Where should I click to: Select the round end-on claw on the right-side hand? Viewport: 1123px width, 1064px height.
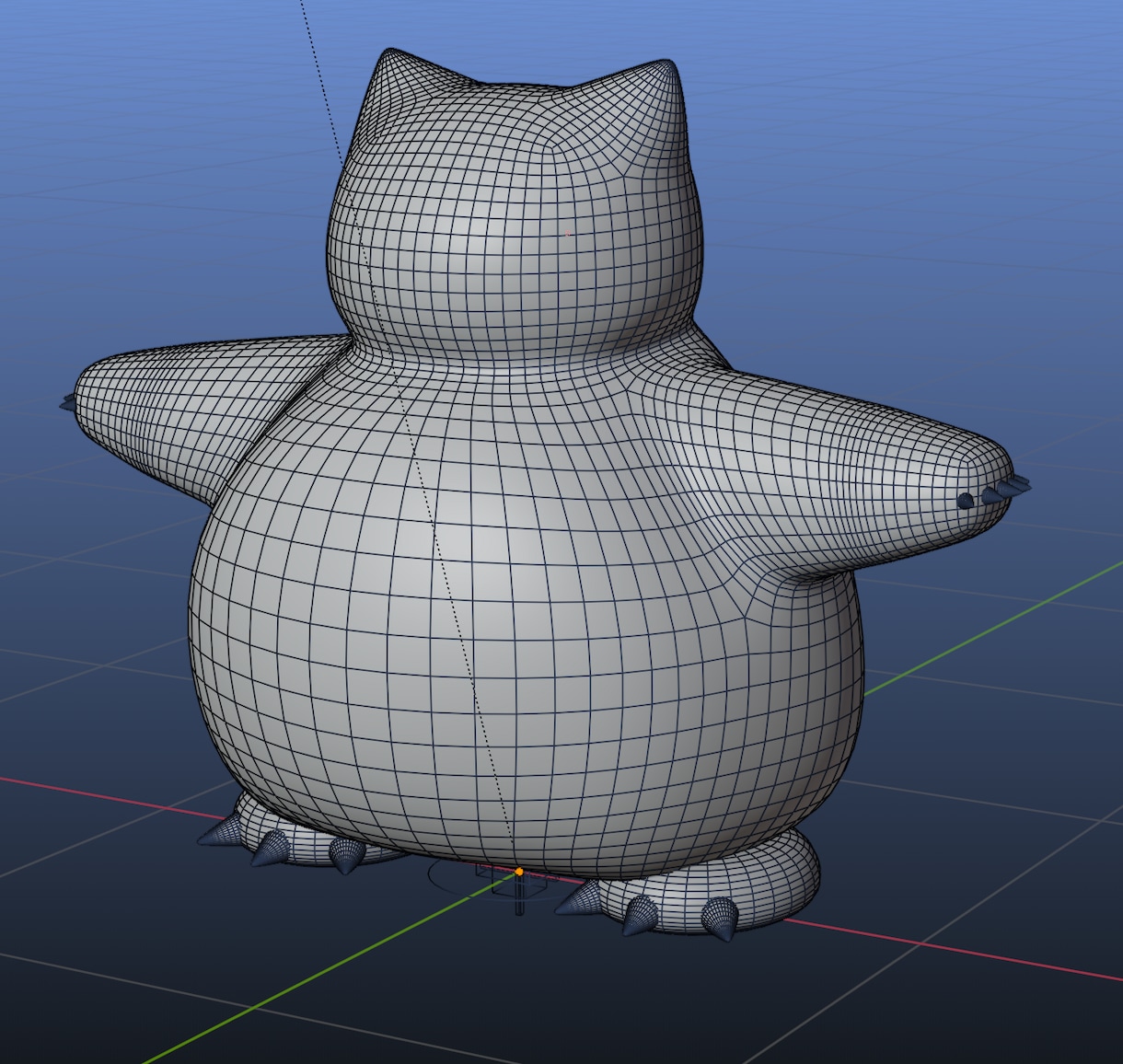(965, 501)
